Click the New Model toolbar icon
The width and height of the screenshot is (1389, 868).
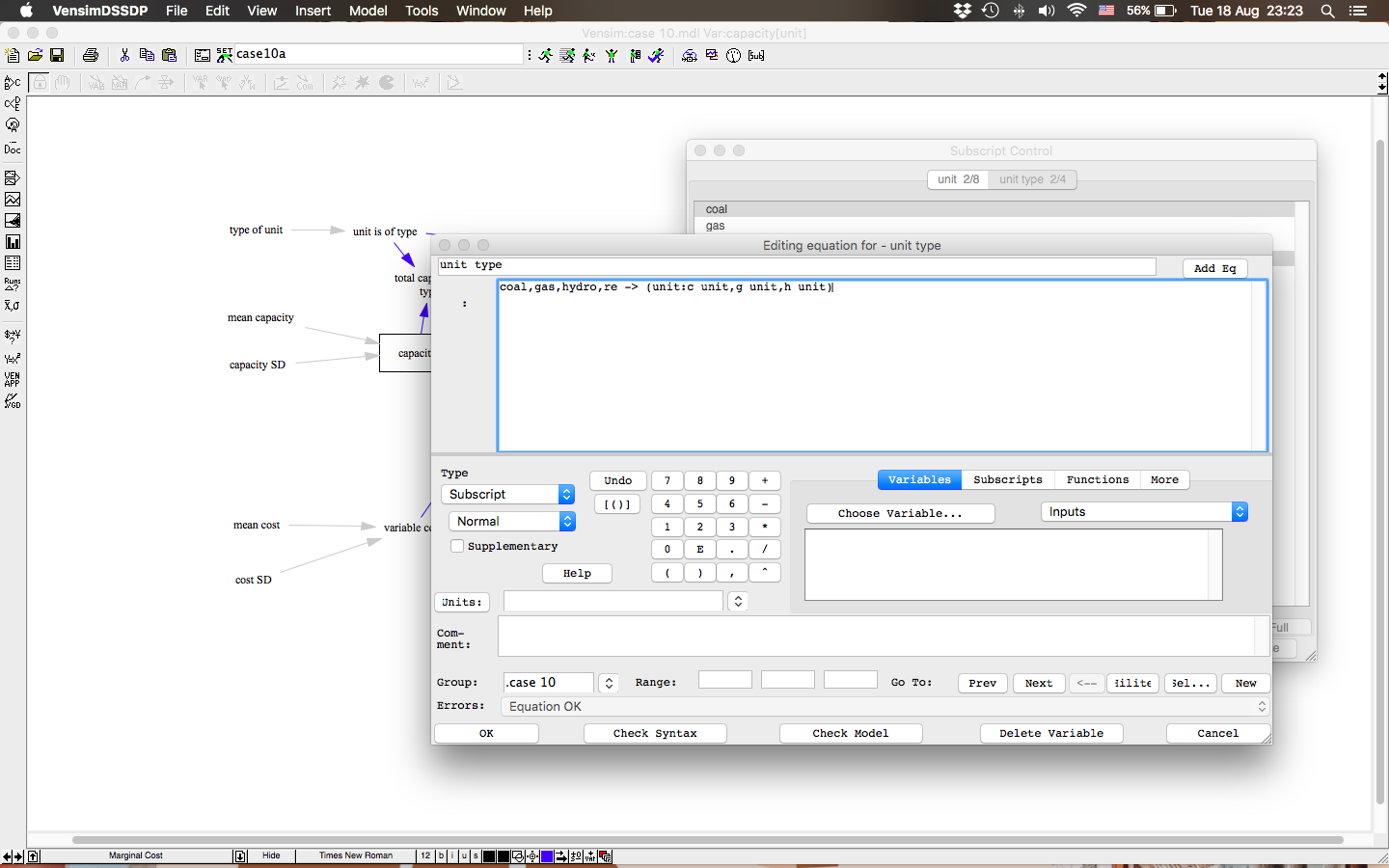click(x=13, y=55)
